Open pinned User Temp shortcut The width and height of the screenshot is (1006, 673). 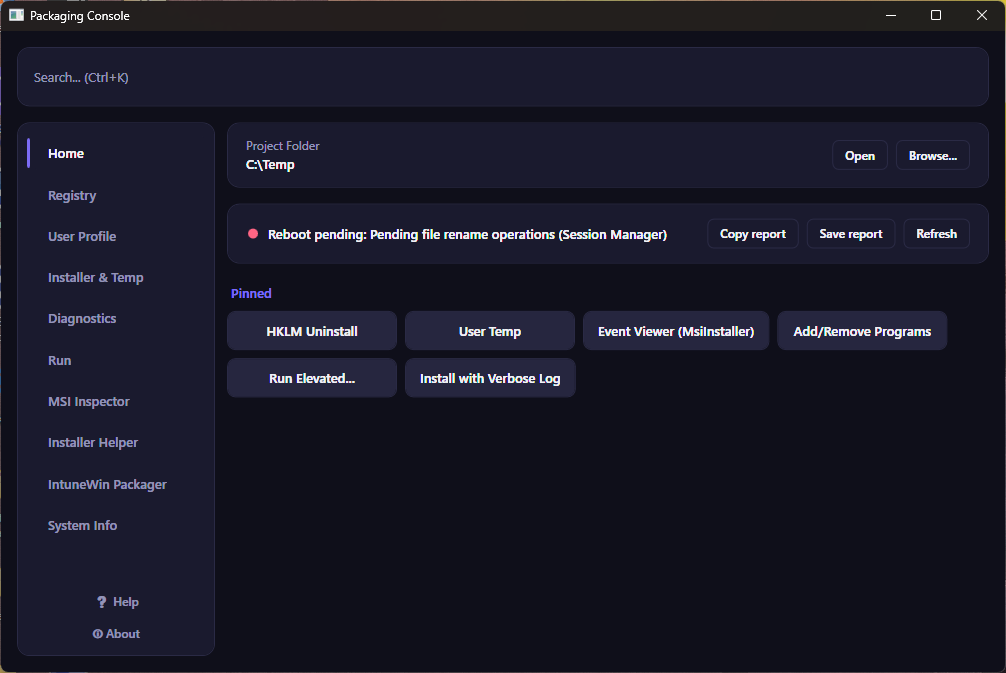click(490, 331)
